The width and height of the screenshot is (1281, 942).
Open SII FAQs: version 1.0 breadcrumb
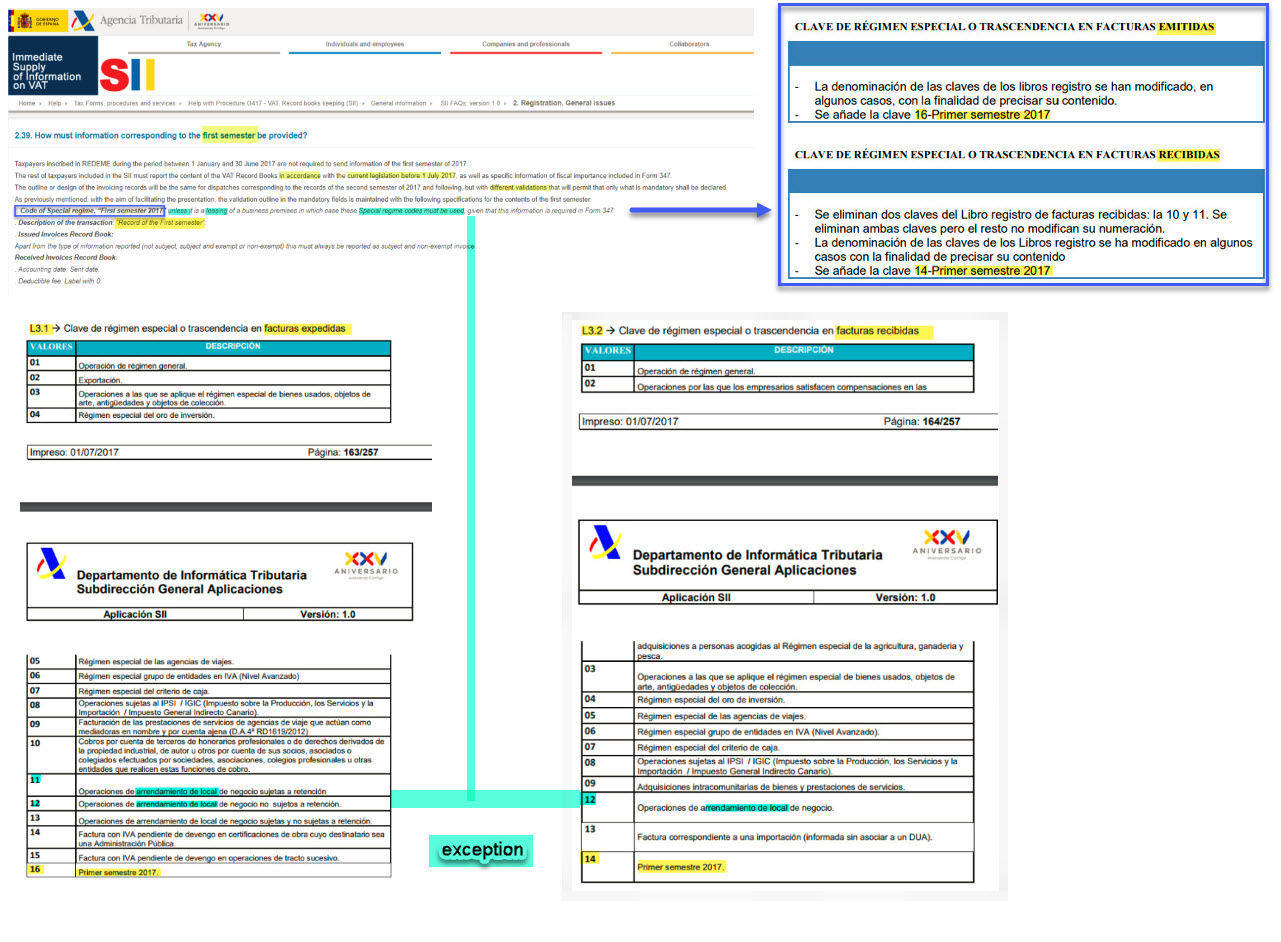tap(469, 103)
